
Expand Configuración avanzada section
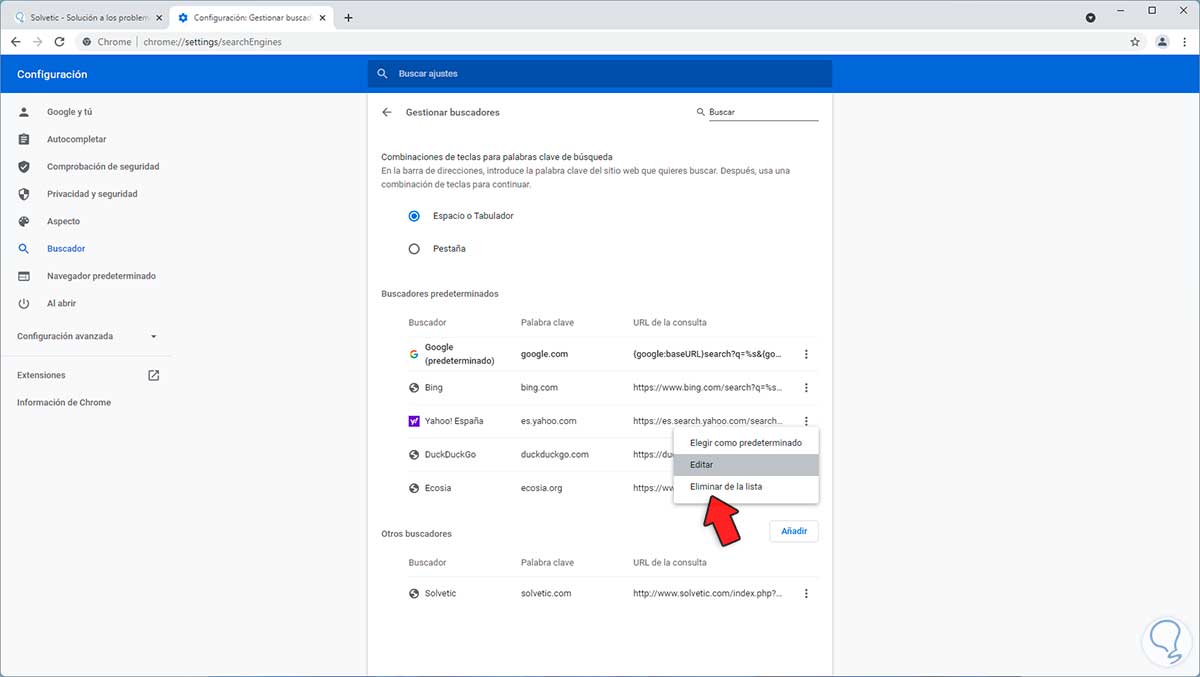pyautogui.click(x=87, y=336)
